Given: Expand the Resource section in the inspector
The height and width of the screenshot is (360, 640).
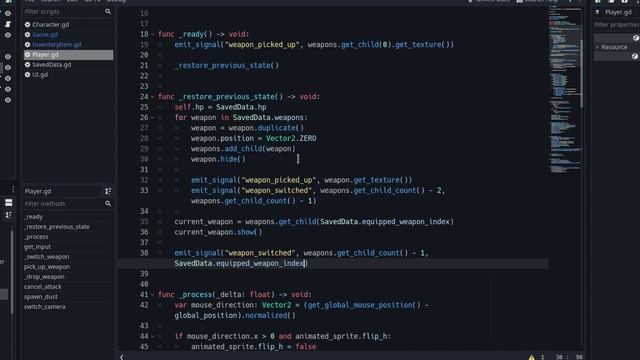Looking at the screenshot, I should pyautogui.click(x=597, y=47).
